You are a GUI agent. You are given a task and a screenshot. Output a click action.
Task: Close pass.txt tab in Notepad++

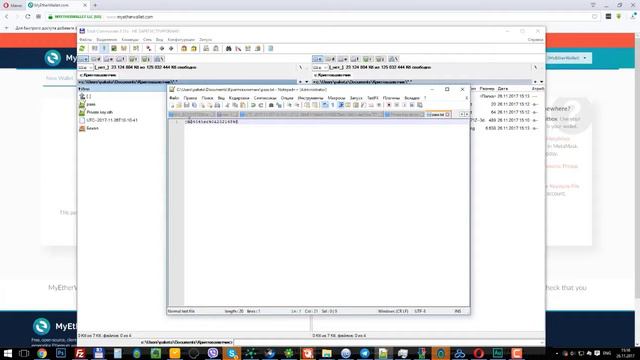[x=448, y=115]
